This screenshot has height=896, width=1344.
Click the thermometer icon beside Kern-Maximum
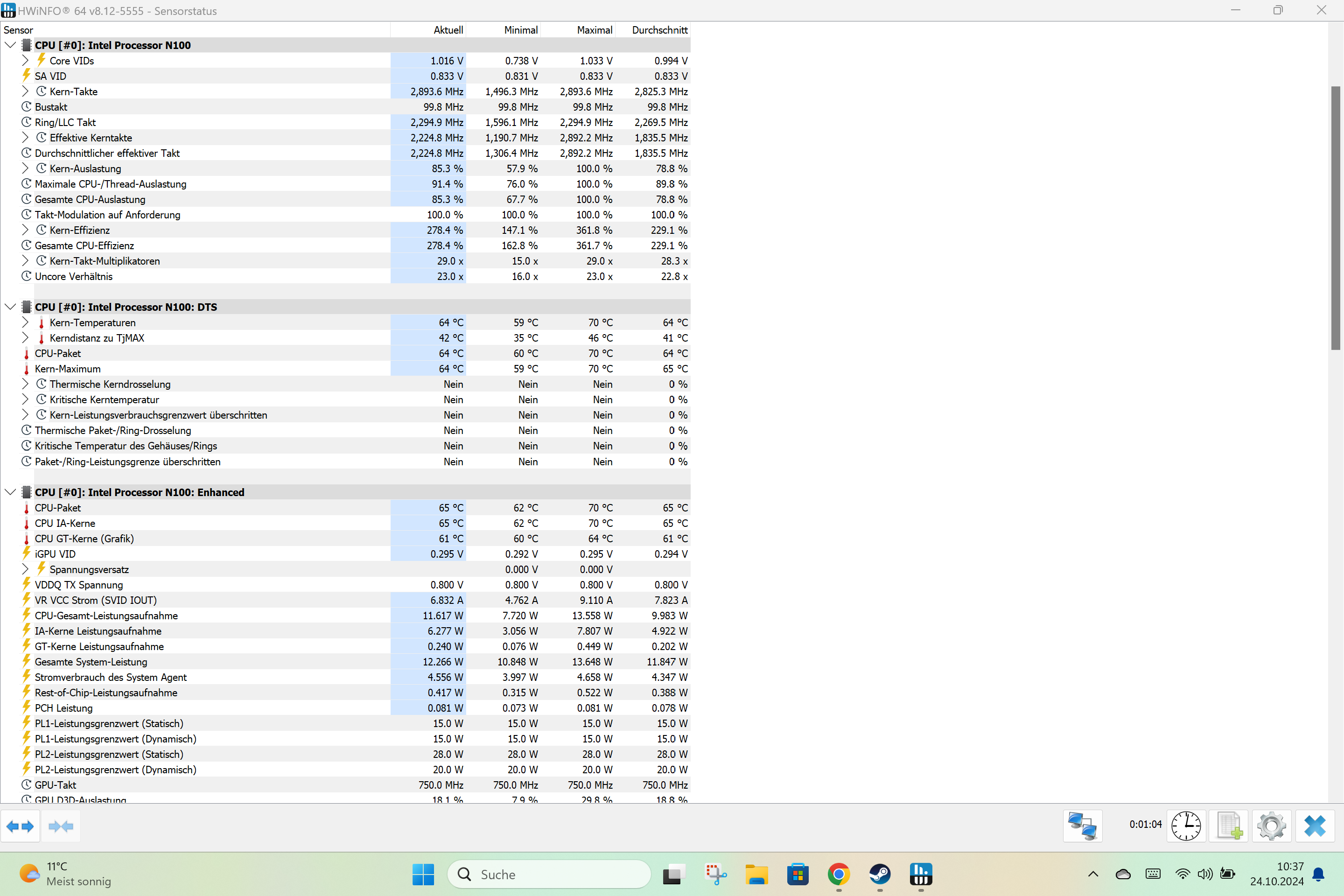click(x=26, y=369)
